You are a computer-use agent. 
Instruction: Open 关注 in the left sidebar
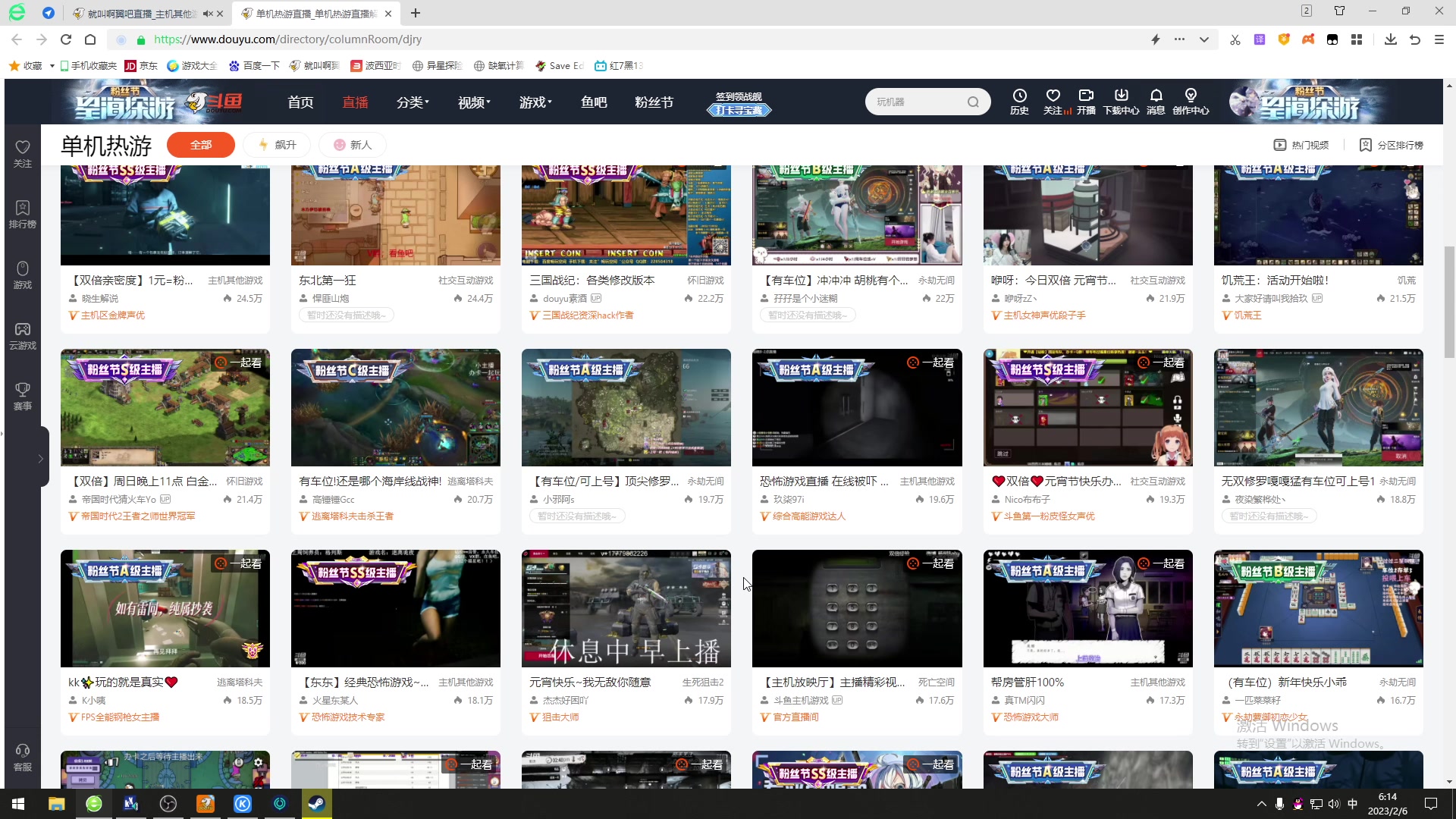pyautogui.click(x=23, y=153)
